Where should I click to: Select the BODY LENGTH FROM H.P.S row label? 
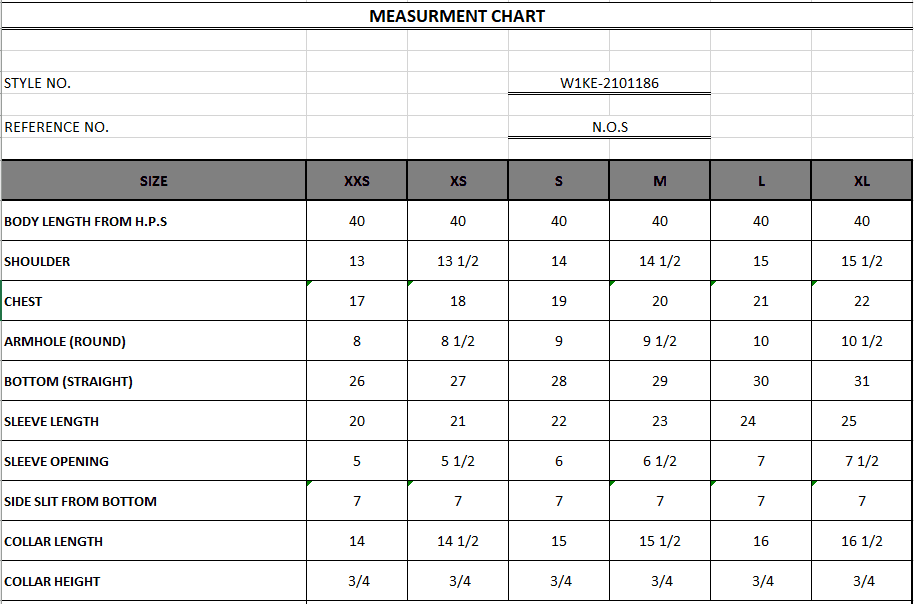pyautogui.click(x=86, y=221)
